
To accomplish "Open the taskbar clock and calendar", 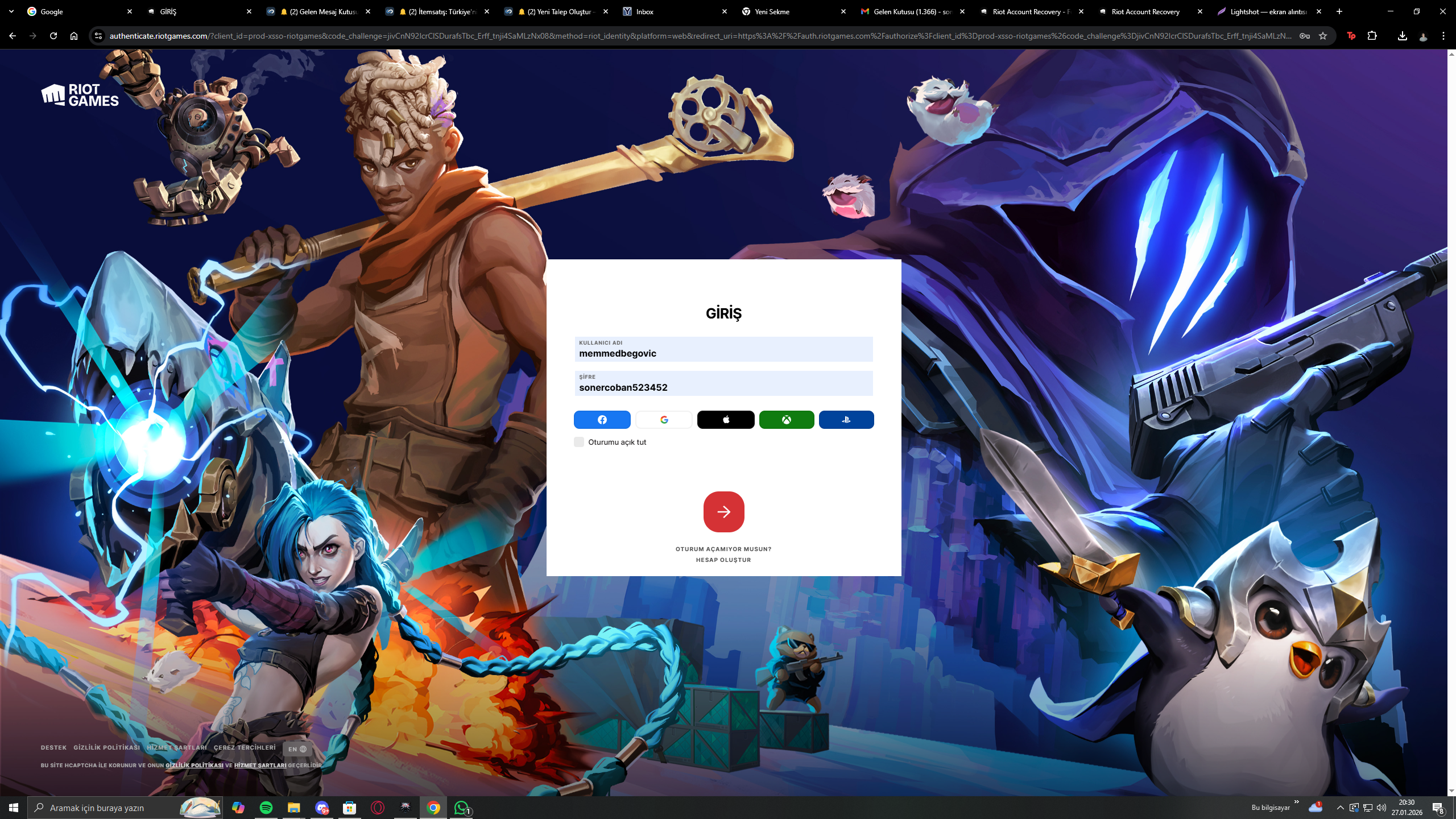I will pyautogui.click(x=1407, y=808).
